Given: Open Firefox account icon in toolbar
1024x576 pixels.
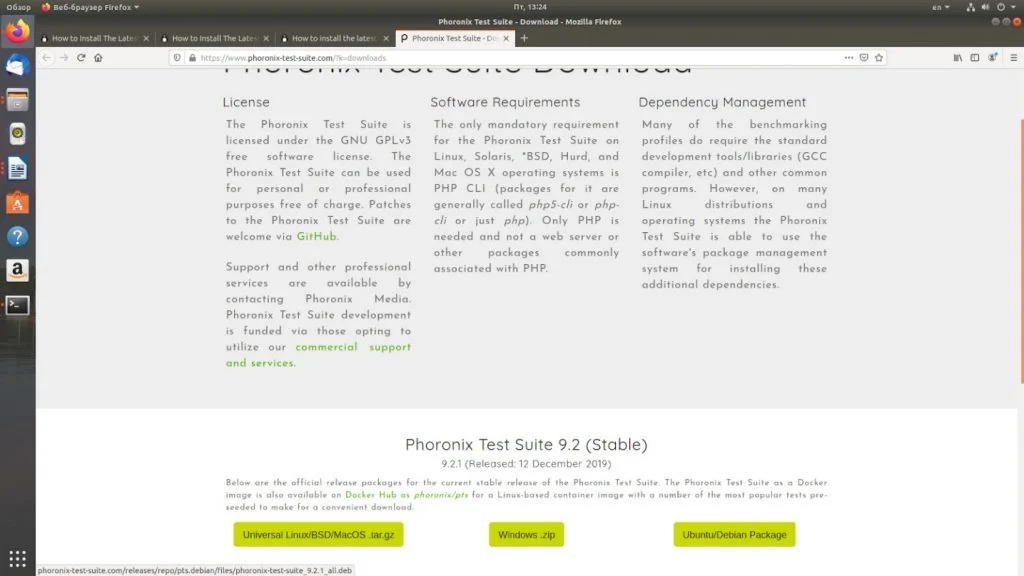Looking at the screenshot, I should (x=993, y=57).
